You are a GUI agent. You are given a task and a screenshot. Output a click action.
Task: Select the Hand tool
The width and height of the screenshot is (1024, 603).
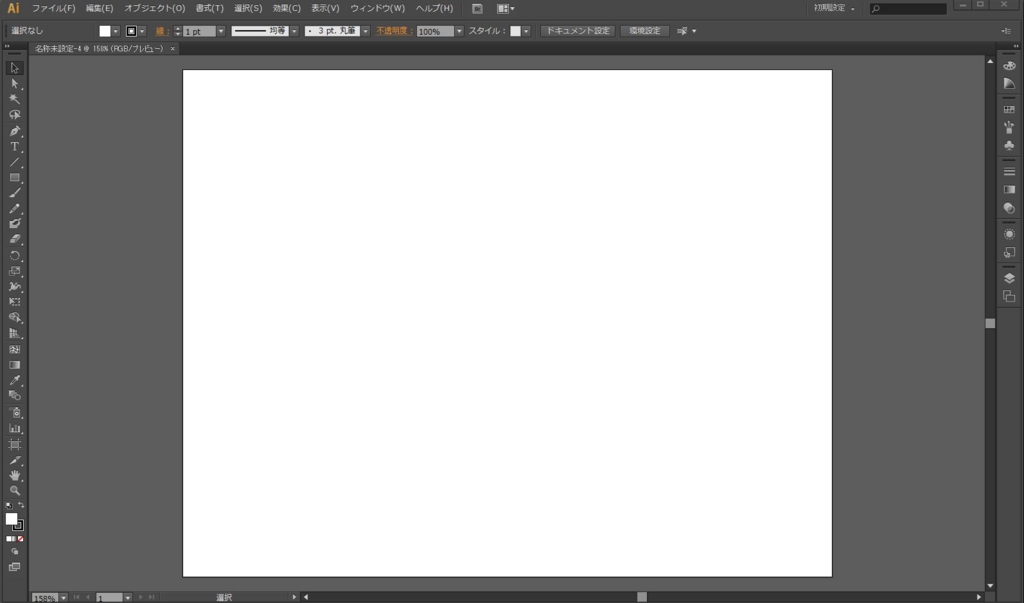(x=14, y=476)
